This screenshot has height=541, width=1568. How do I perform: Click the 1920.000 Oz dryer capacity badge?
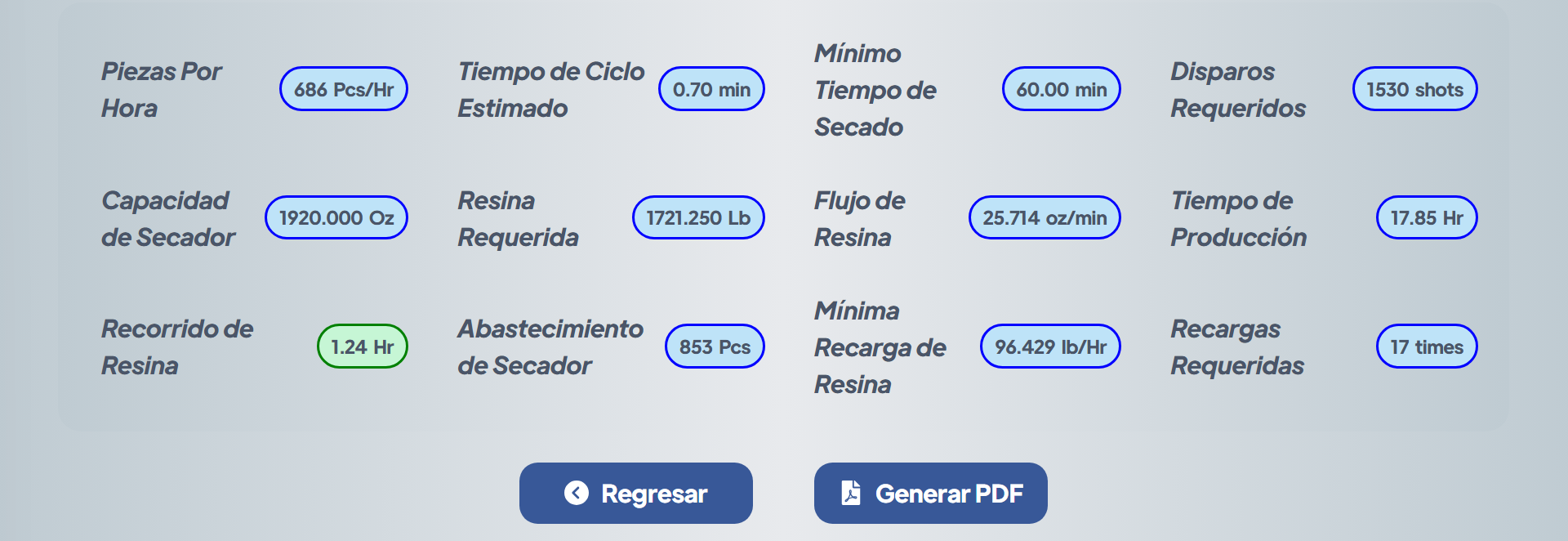pos(336,217)
